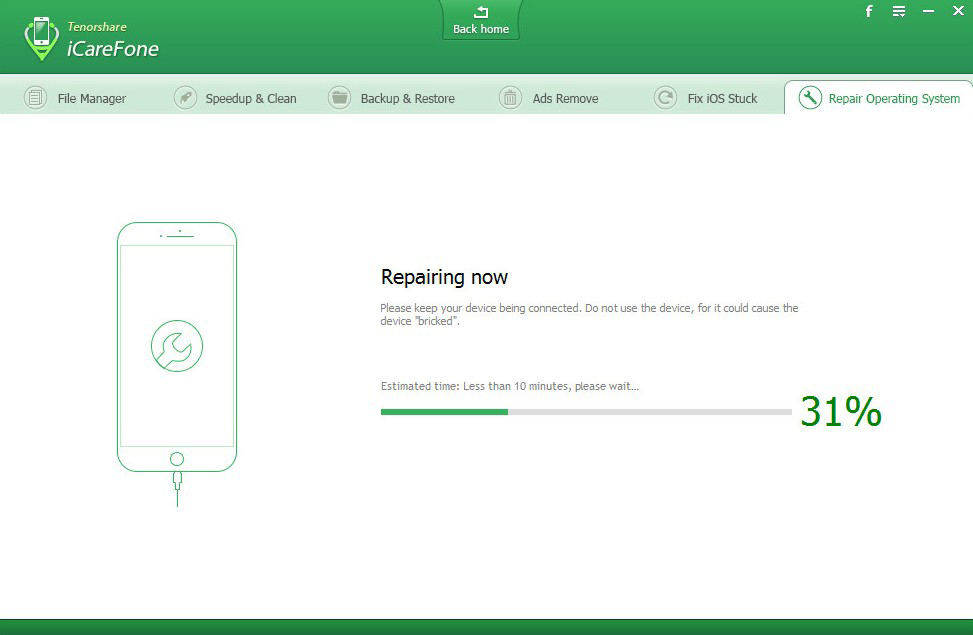The image size is (973, 635).
Task: Go to Backup & Restore tab
Action: 392,98
